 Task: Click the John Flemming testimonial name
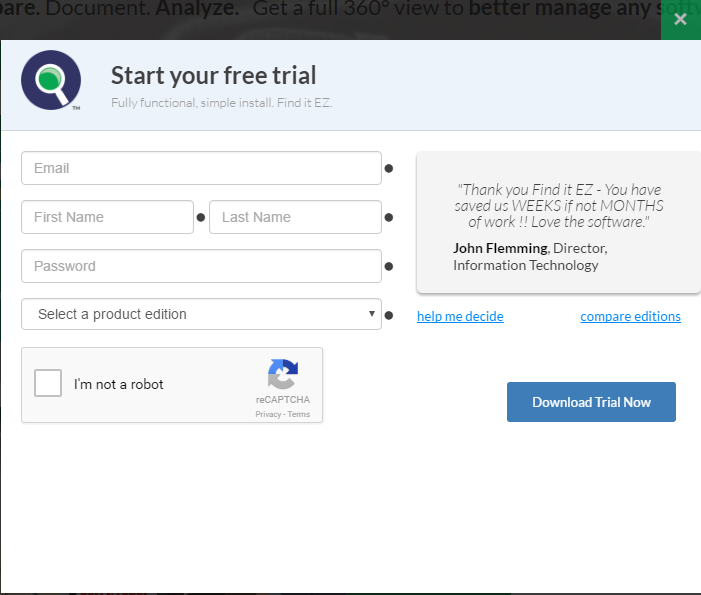pos(500,248)
